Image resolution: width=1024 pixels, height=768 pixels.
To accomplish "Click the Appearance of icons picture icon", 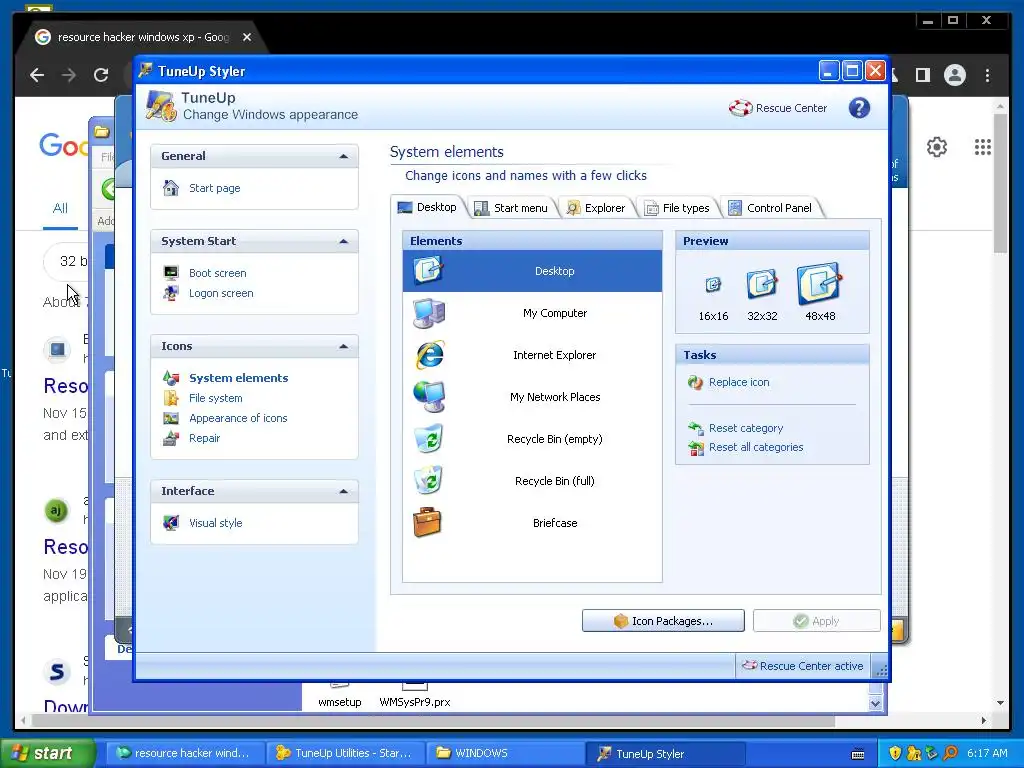I will (171, 419).
